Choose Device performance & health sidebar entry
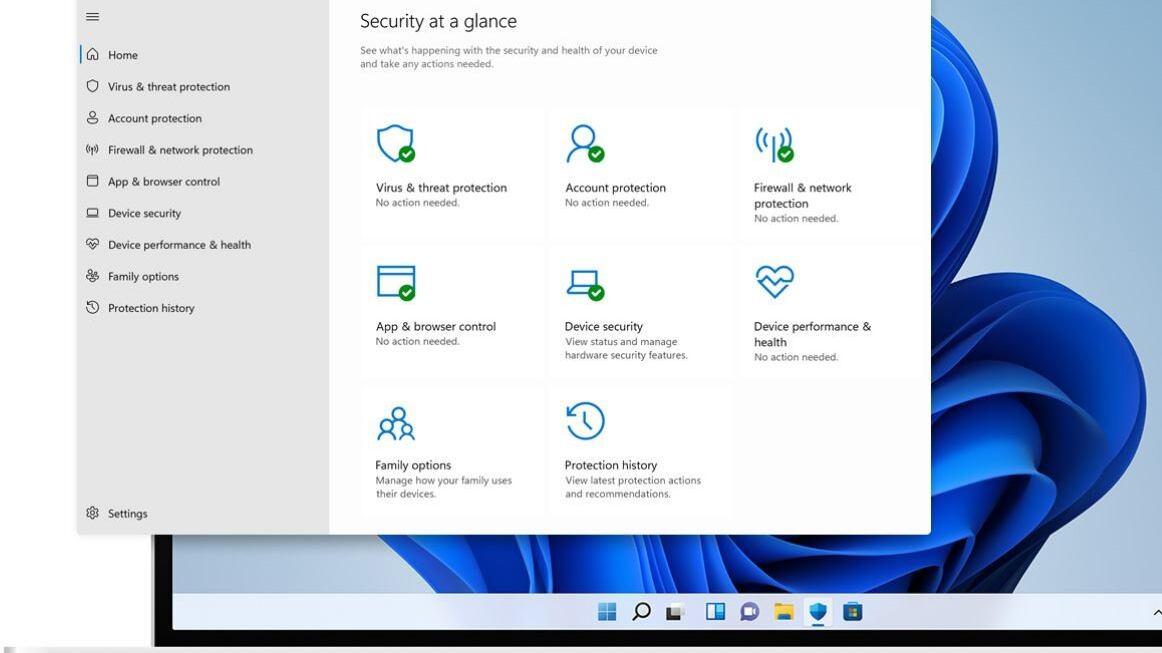Image resolution: width=1162 pixels, height=653 pixels. click(x=179, y=245)
